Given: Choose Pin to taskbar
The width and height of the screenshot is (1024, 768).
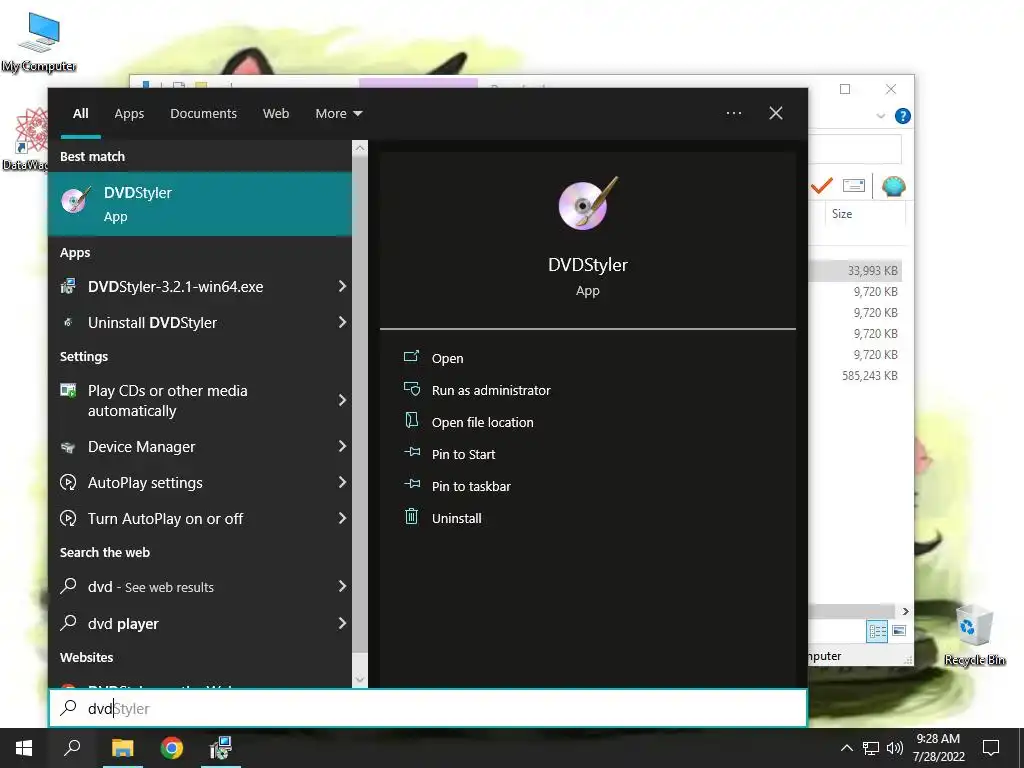Looking at the screenshot, I should coord(471,487).
